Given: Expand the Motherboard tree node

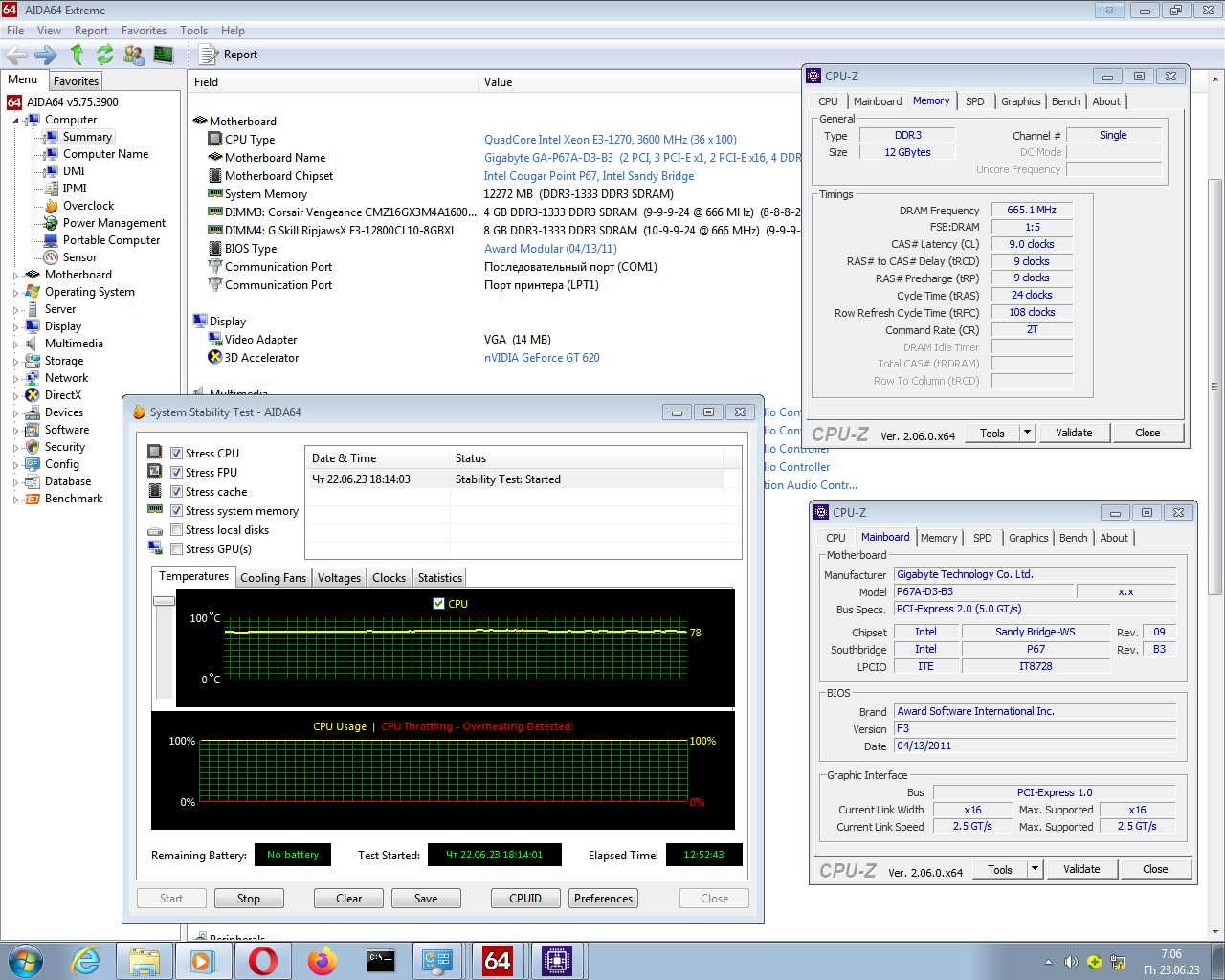Looking at the screenshot, I should 15,276.
